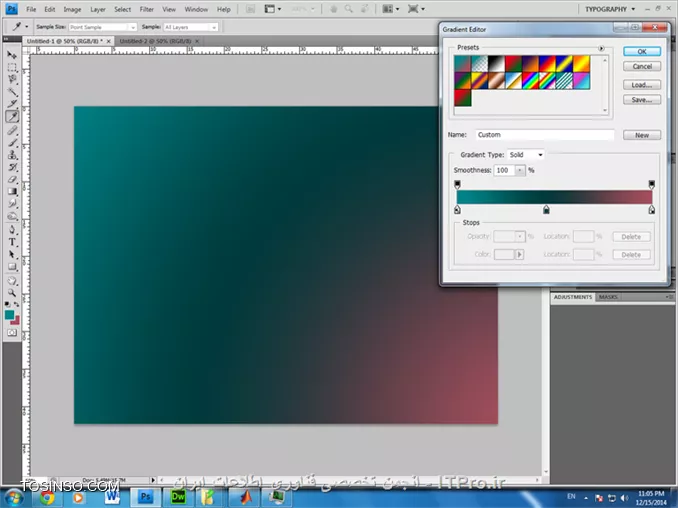Screen dimensions: 678x508
Task: Select the Eraser tool
Action: click(12, 179)
